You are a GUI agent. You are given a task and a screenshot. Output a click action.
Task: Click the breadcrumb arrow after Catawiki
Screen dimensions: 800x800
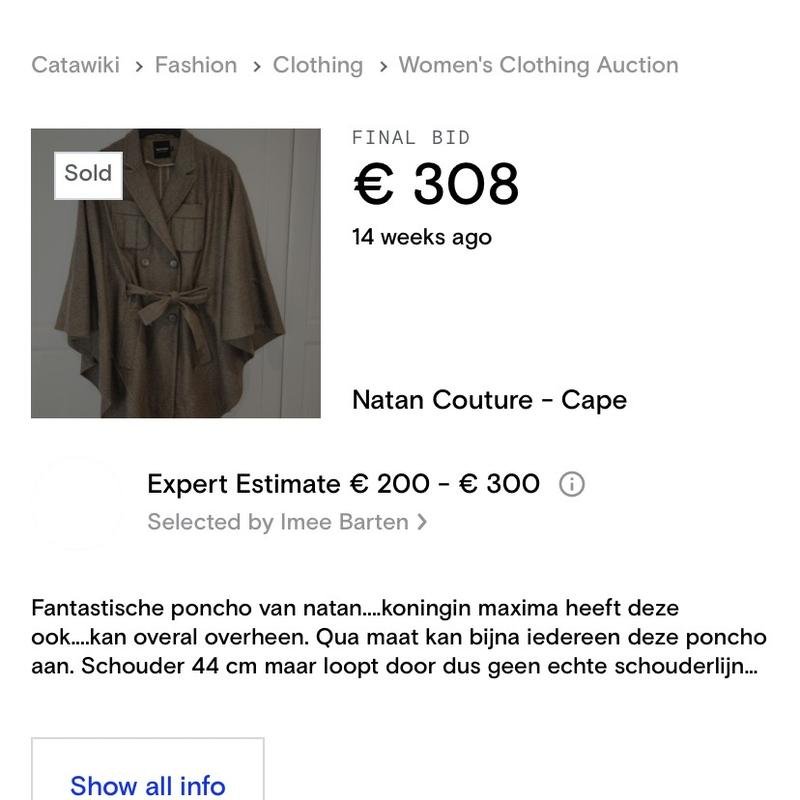pyautogui.click(x=138, y=66)
